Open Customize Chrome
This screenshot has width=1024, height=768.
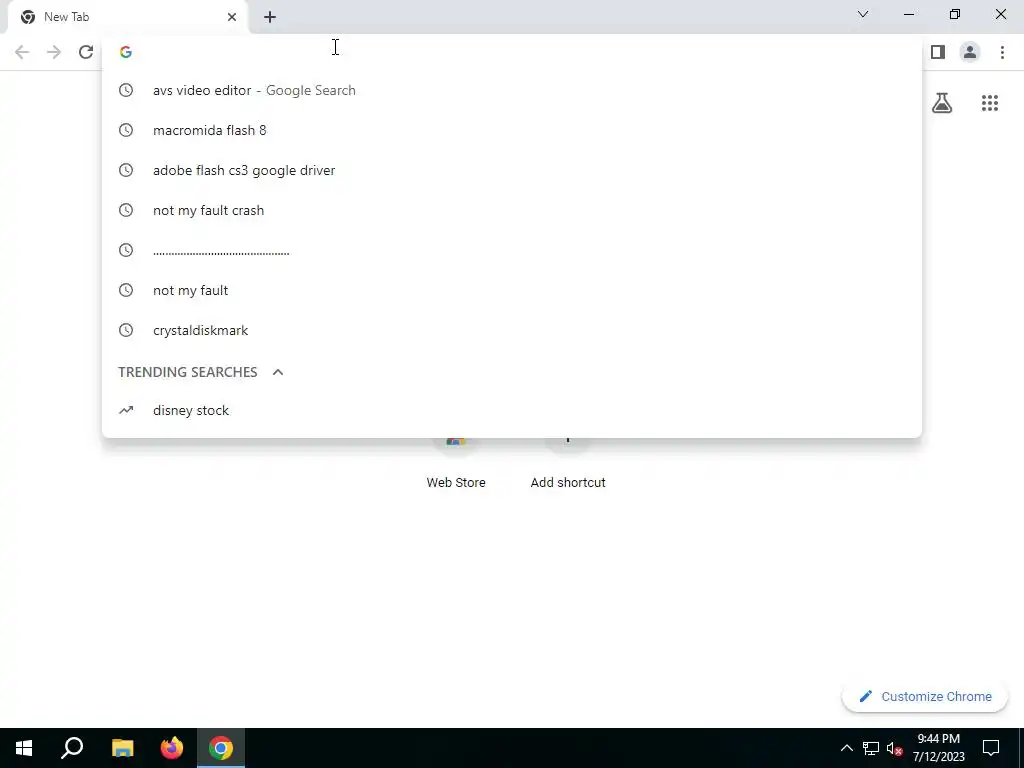pos(925,696)
